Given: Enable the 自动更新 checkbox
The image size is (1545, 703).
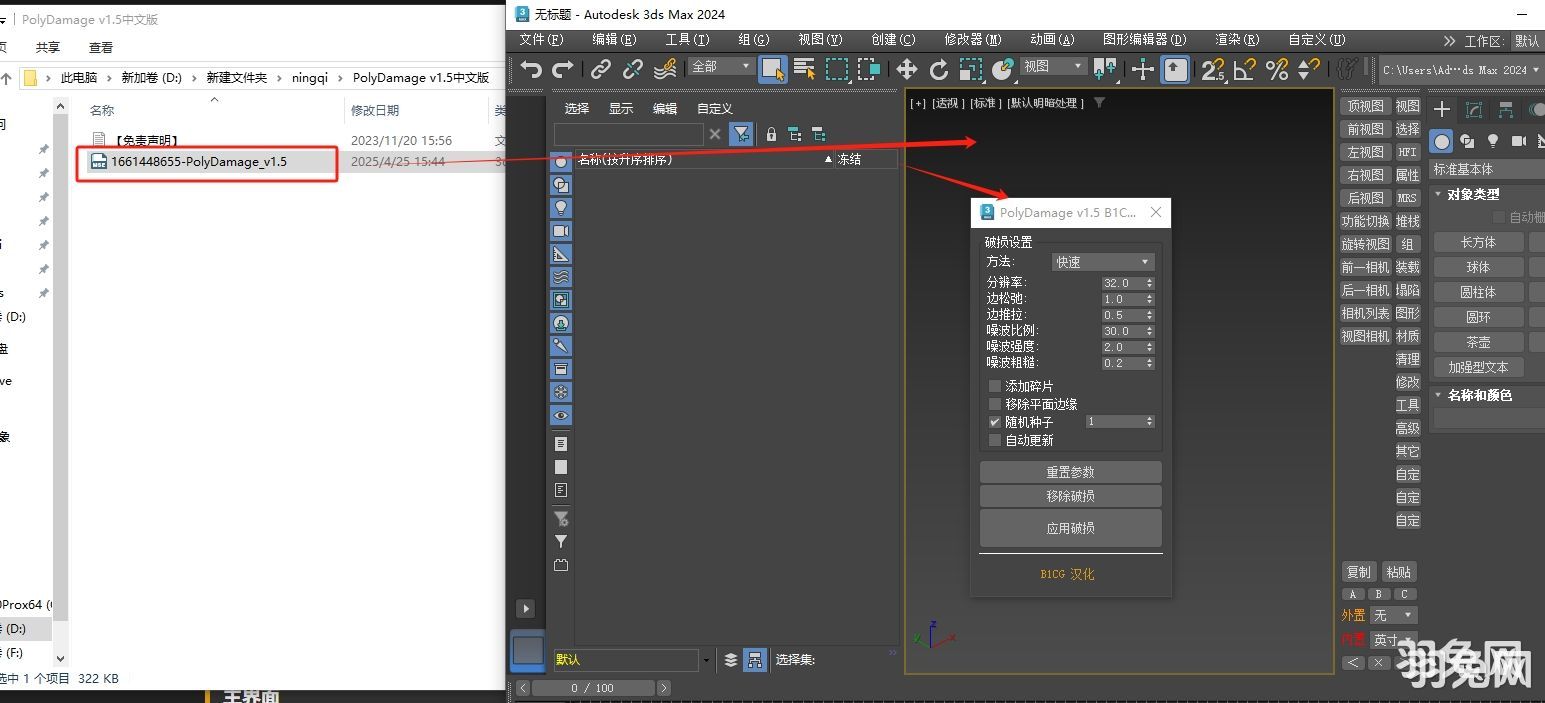Looking at the screenshot, I should pos(994,440).
